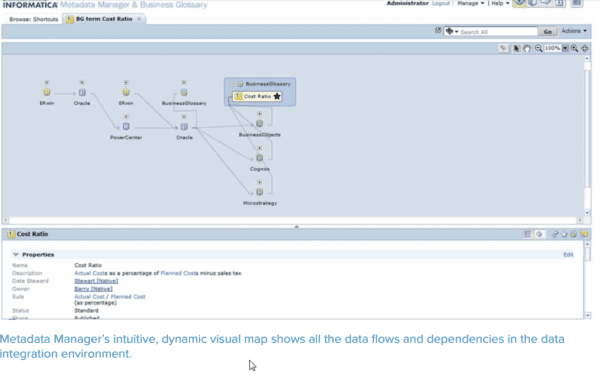Viewport: 600px width, 377px height.
Task: Open the Help menu
Action: pyautogui.click(x=500, y=3)
